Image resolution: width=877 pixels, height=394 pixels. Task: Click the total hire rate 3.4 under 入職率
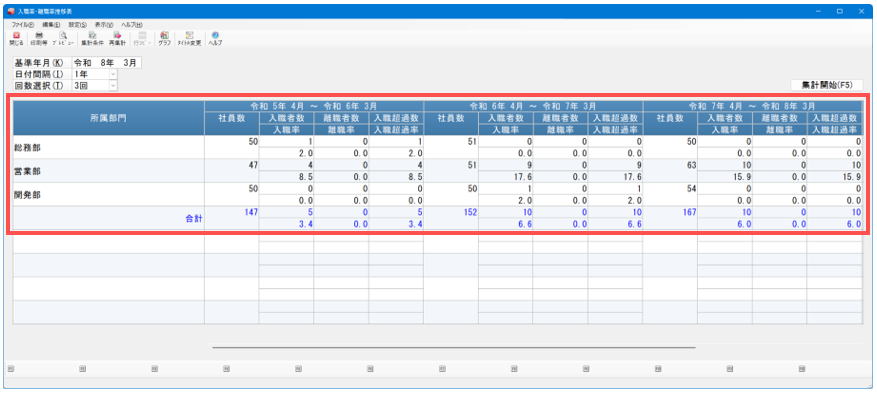tap(286, 224)
